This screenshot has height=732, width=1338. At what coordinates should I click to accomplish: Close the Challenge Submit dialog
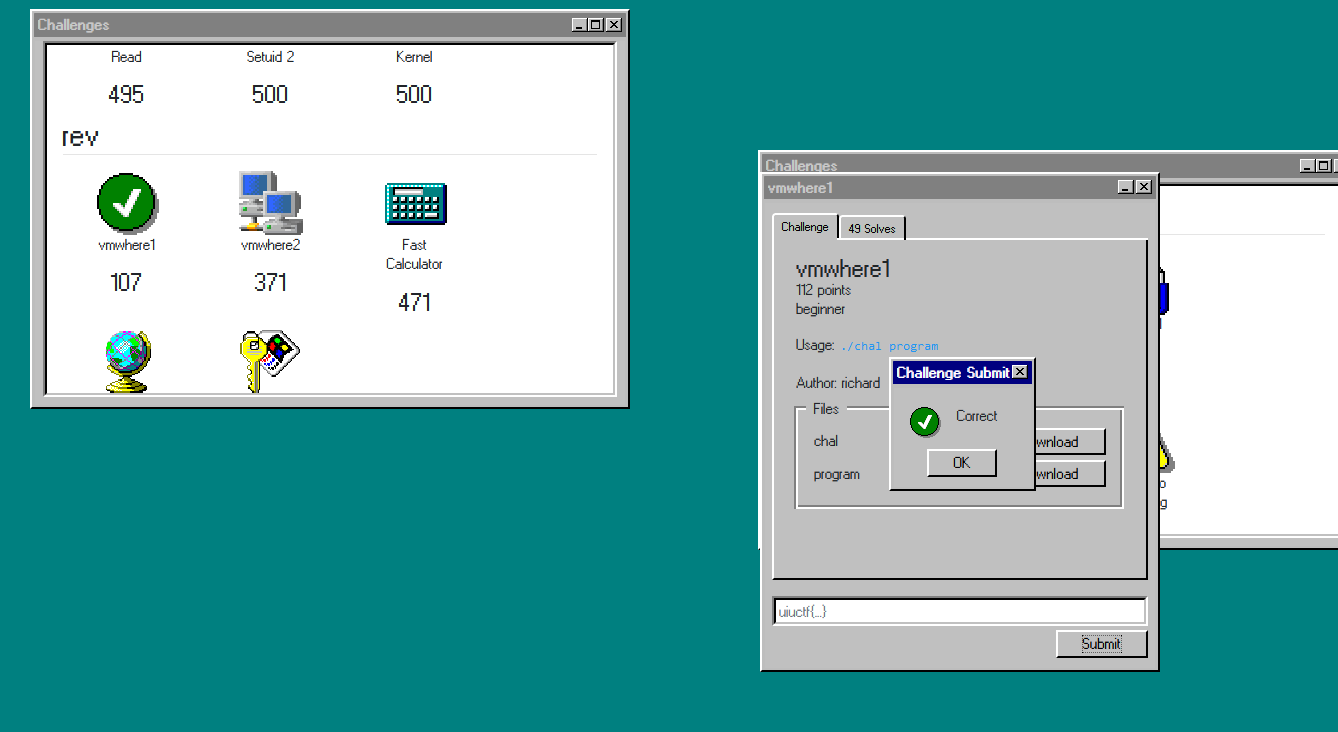(x=1019, y=372)
